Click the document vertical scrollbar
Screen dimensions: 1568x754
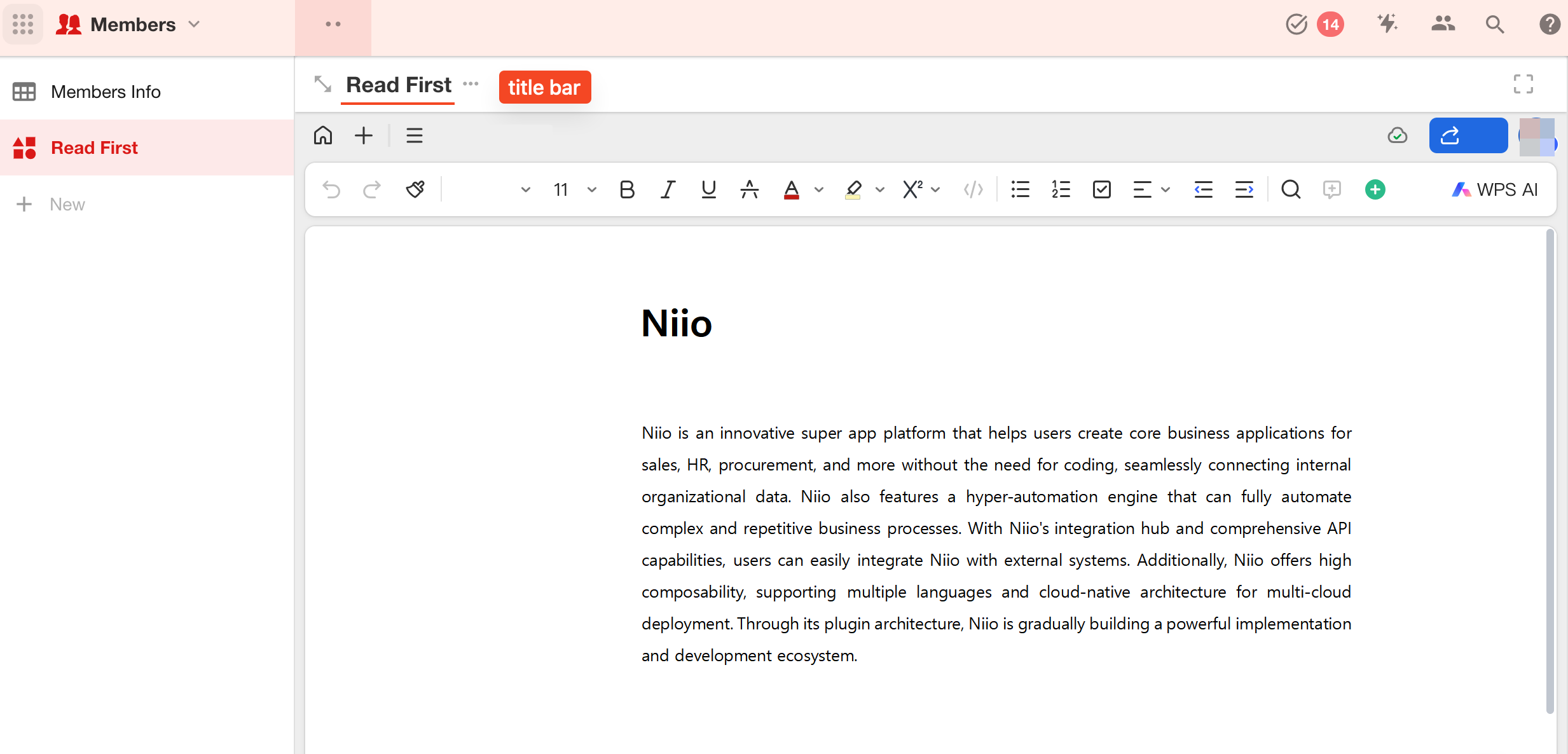pos(1550,470)
